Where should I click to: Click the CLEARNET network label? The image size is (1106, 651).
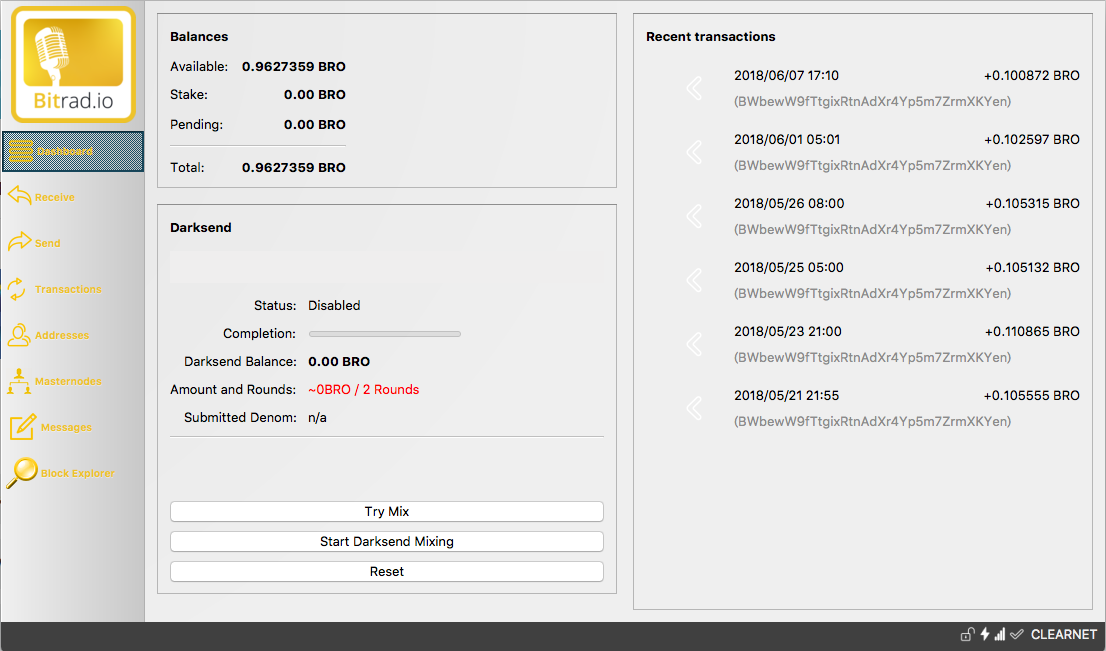click(1063, 634)
